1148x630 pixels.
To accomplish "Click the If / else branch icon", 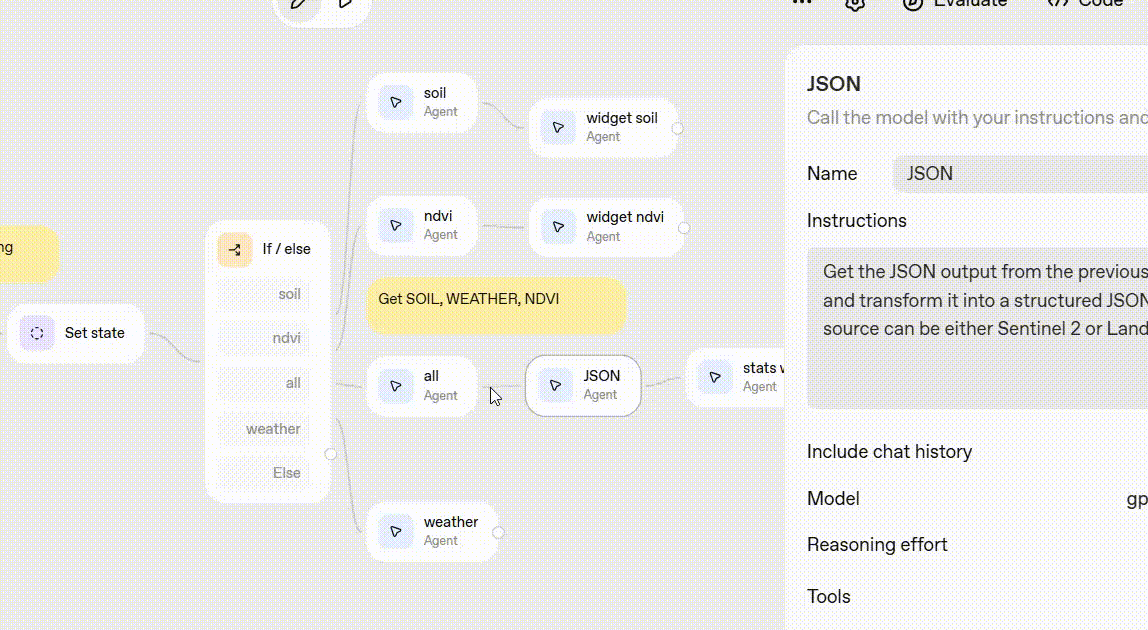I will point(235,250).
